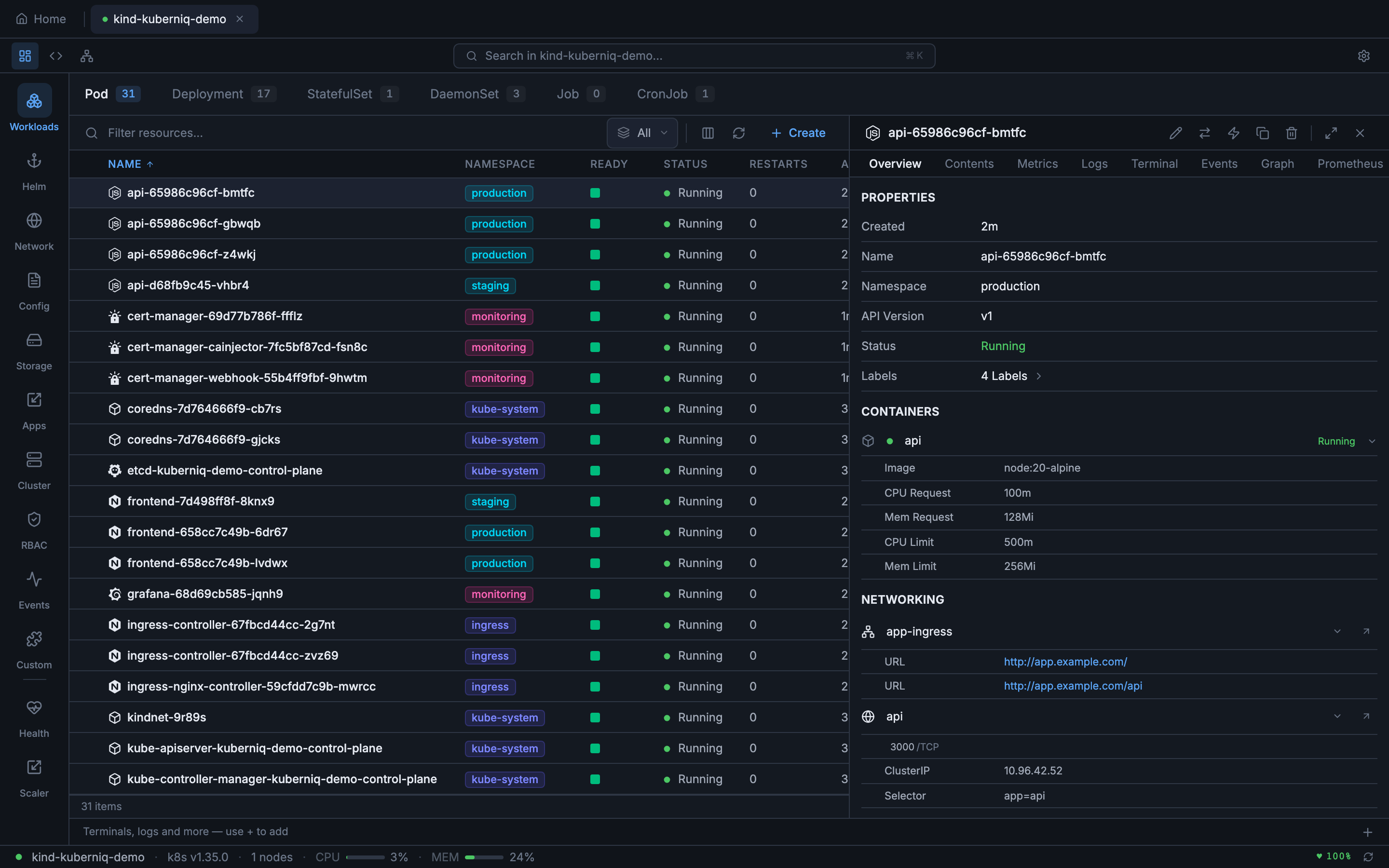
Task: Open the RBAC sidebar section
Action: coord(34,529)
